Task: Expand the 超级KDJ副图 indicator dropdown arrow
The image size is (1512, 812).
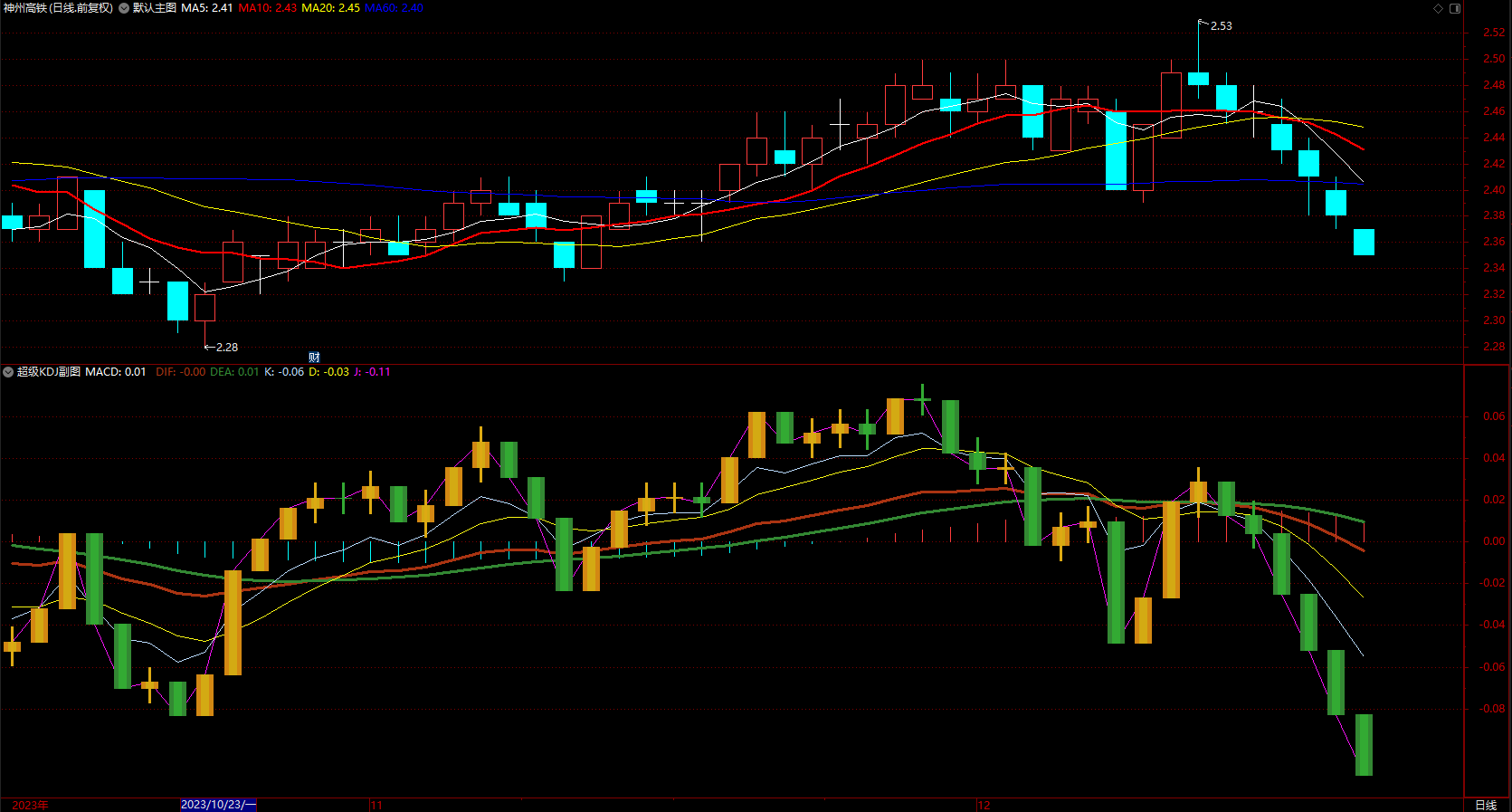Action: tap(8, 372)
